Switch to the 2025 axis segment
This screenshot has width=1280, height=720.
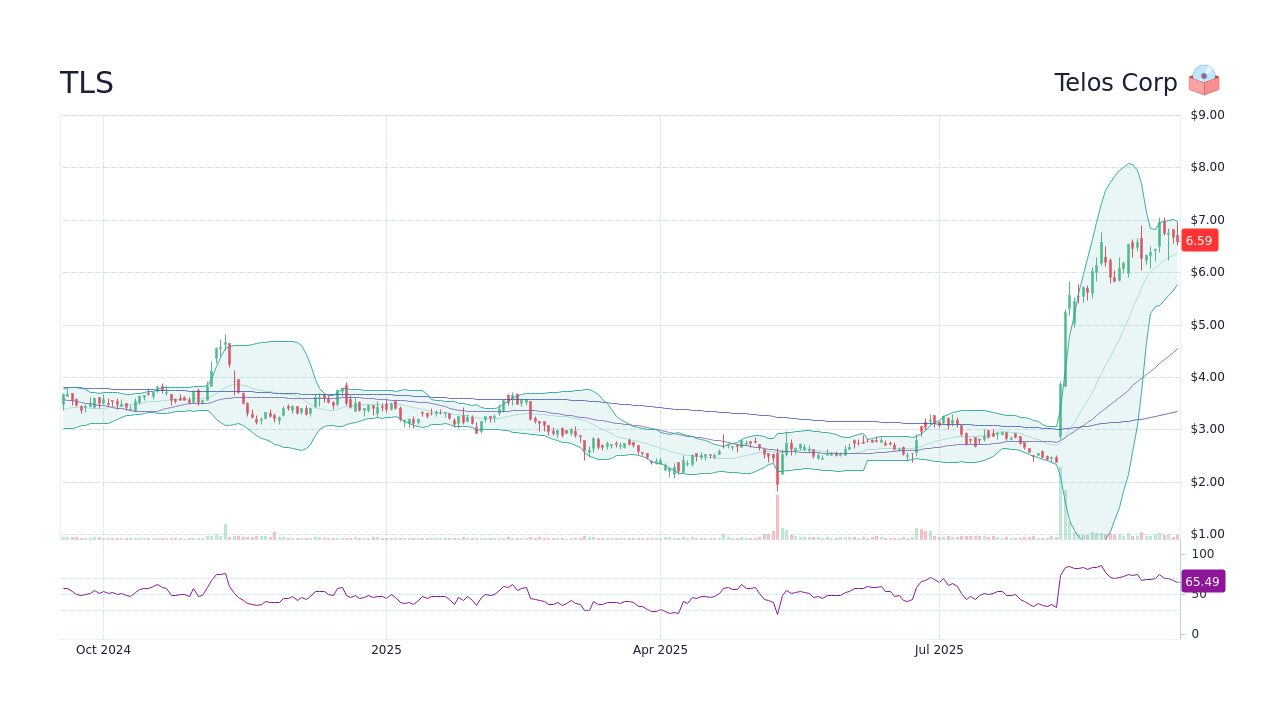tap(387, 649)
